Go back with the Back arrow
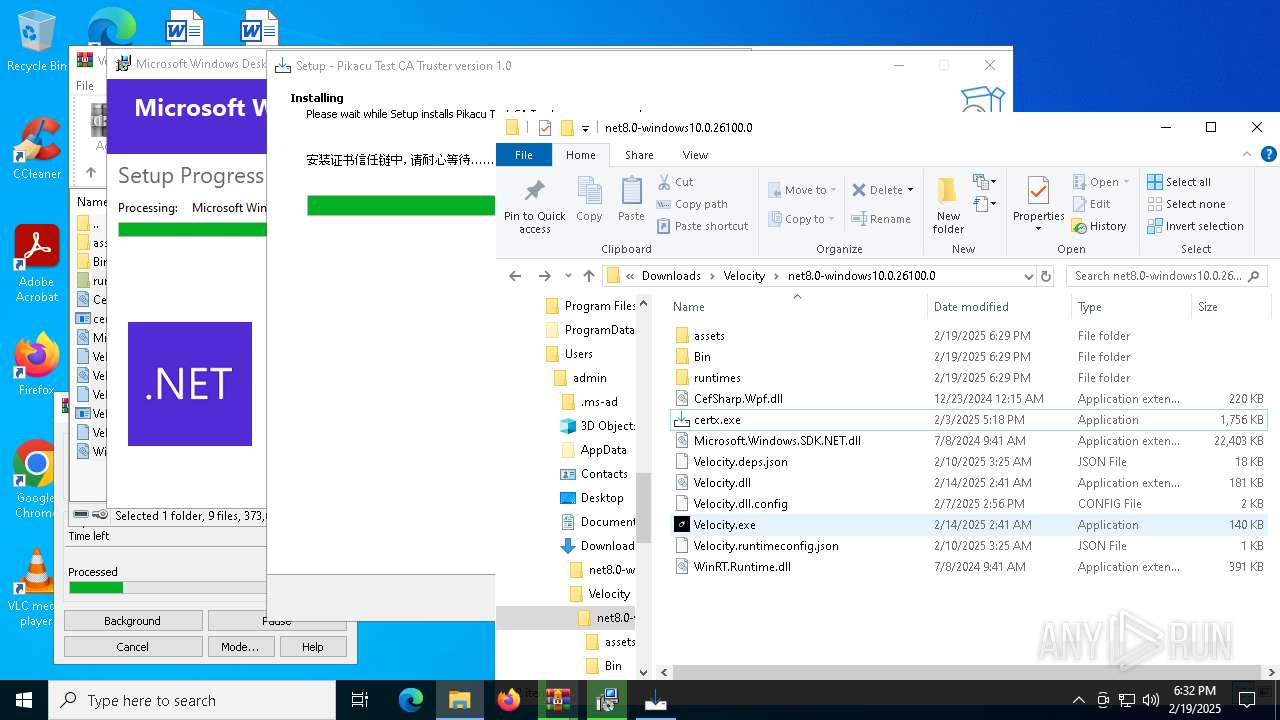This screenshot has height=720, width=1280. click(515, 276)
